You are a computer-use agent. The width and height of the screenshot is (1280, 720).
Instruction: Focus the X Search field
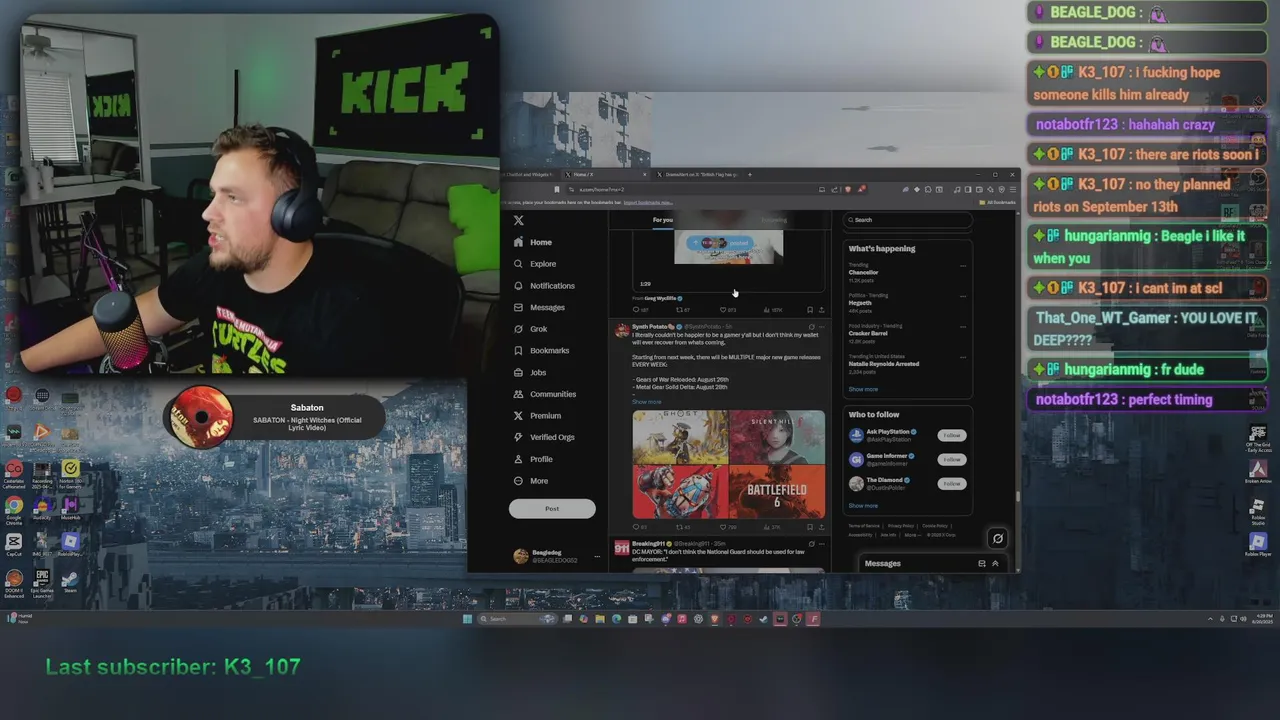pos(908,220)
